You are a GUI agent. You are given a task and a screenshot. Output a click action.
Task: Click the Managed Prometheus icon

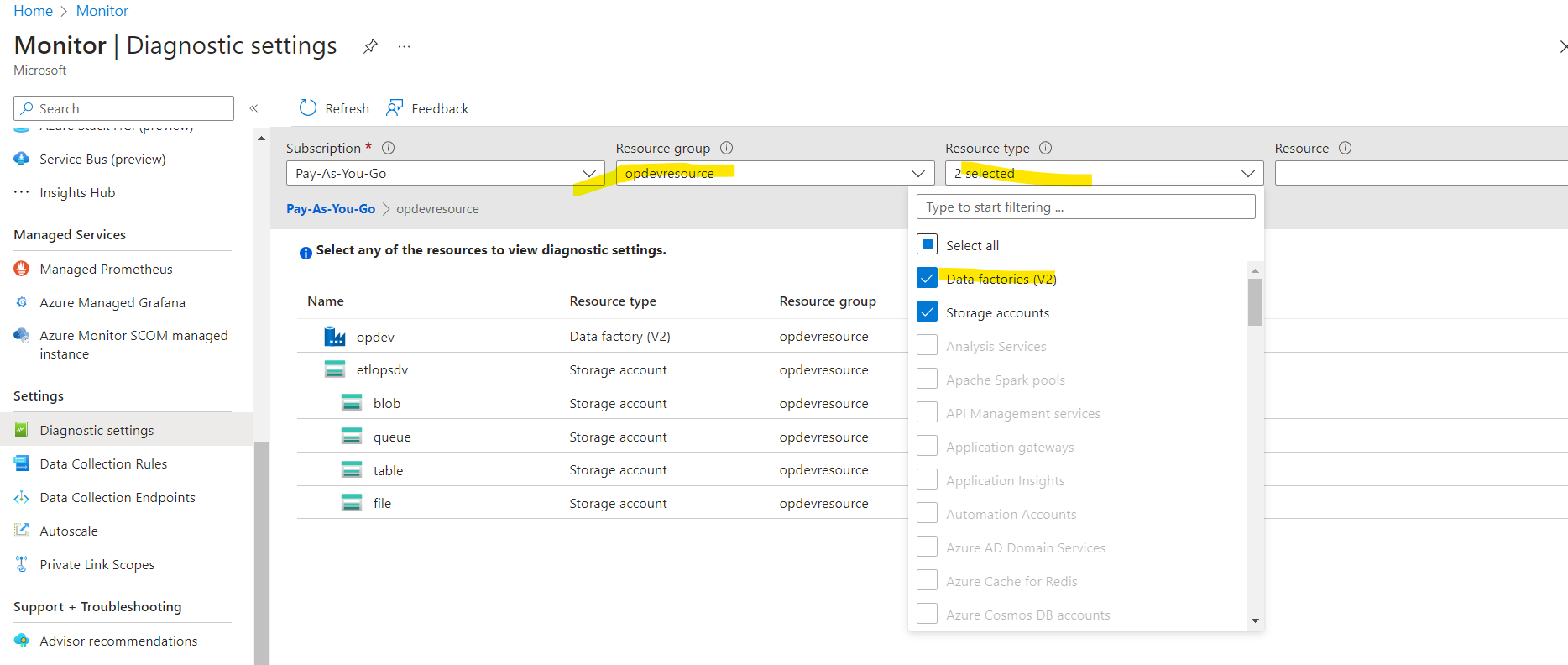click(22, 269)
